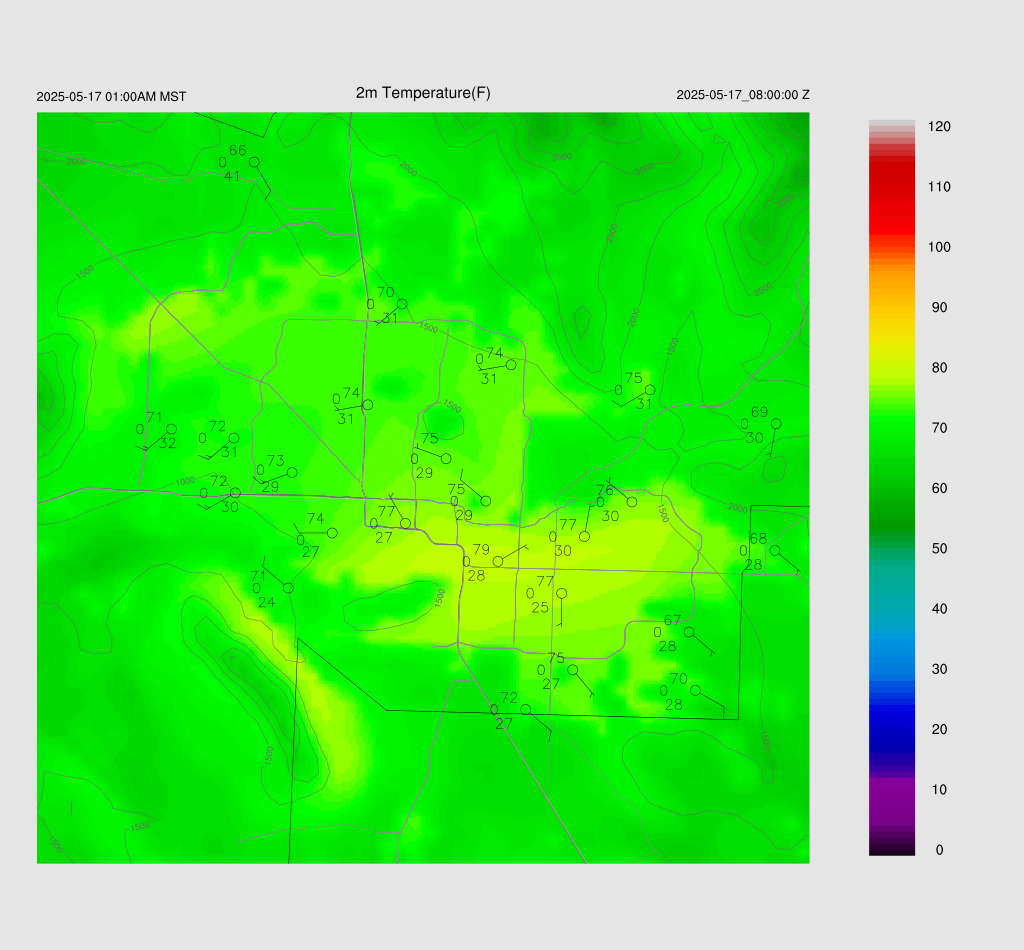Click the 40 label on the colorbar

coord(939,609)
